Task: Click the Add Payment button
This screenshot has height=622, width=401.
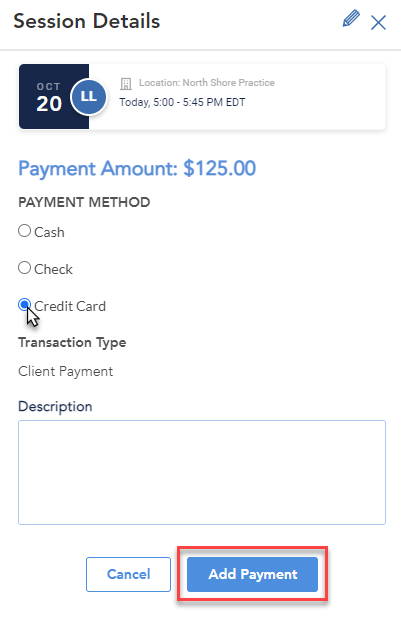Action: click(x=253, y=574)
